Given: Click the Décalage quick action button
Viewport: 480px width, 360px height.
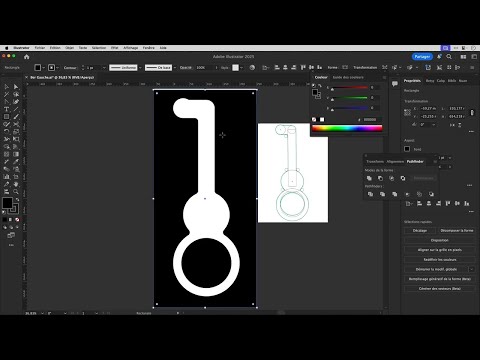Looking at the screenshot, I should pyautogui.click(x=420, y=231).
